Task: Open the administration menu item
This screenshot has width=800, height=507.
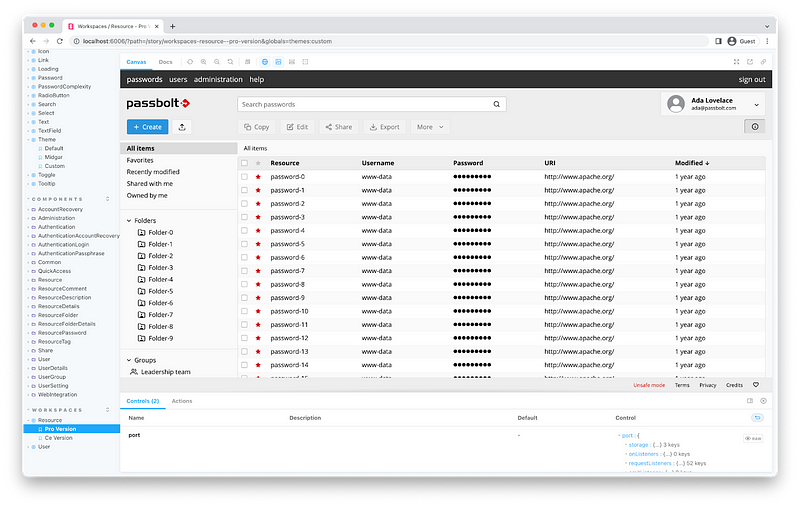Action: pos(218,79)
